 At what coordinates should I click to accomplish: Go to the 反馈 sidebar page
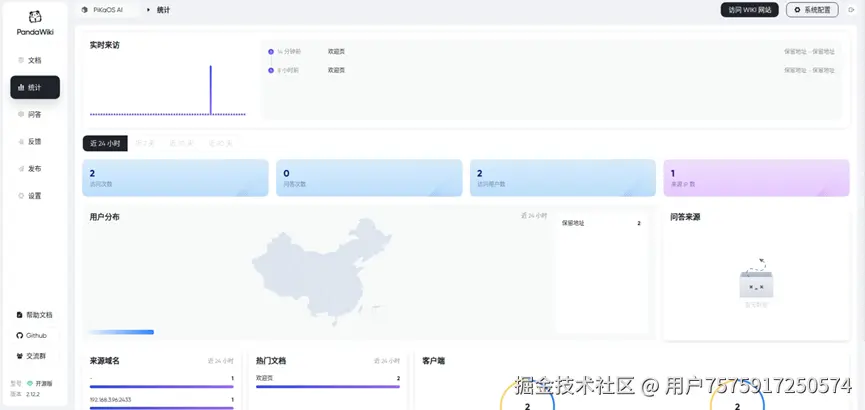click(x=35, y=141)
